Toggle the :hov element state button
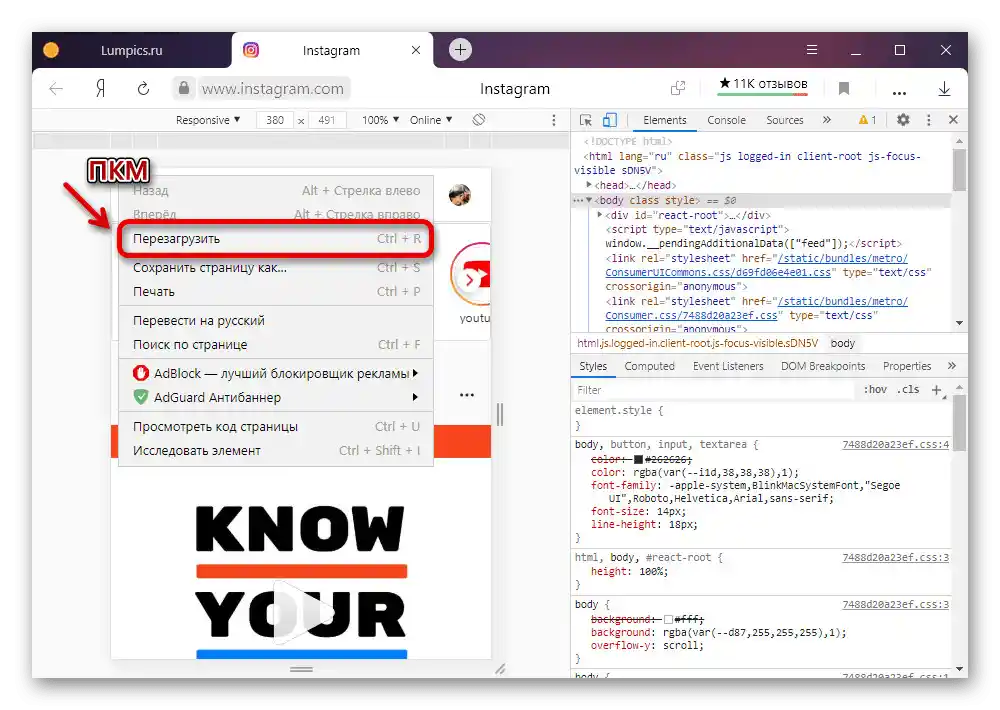This screenshot has width=1000, height=710. [x=875, y=389]
